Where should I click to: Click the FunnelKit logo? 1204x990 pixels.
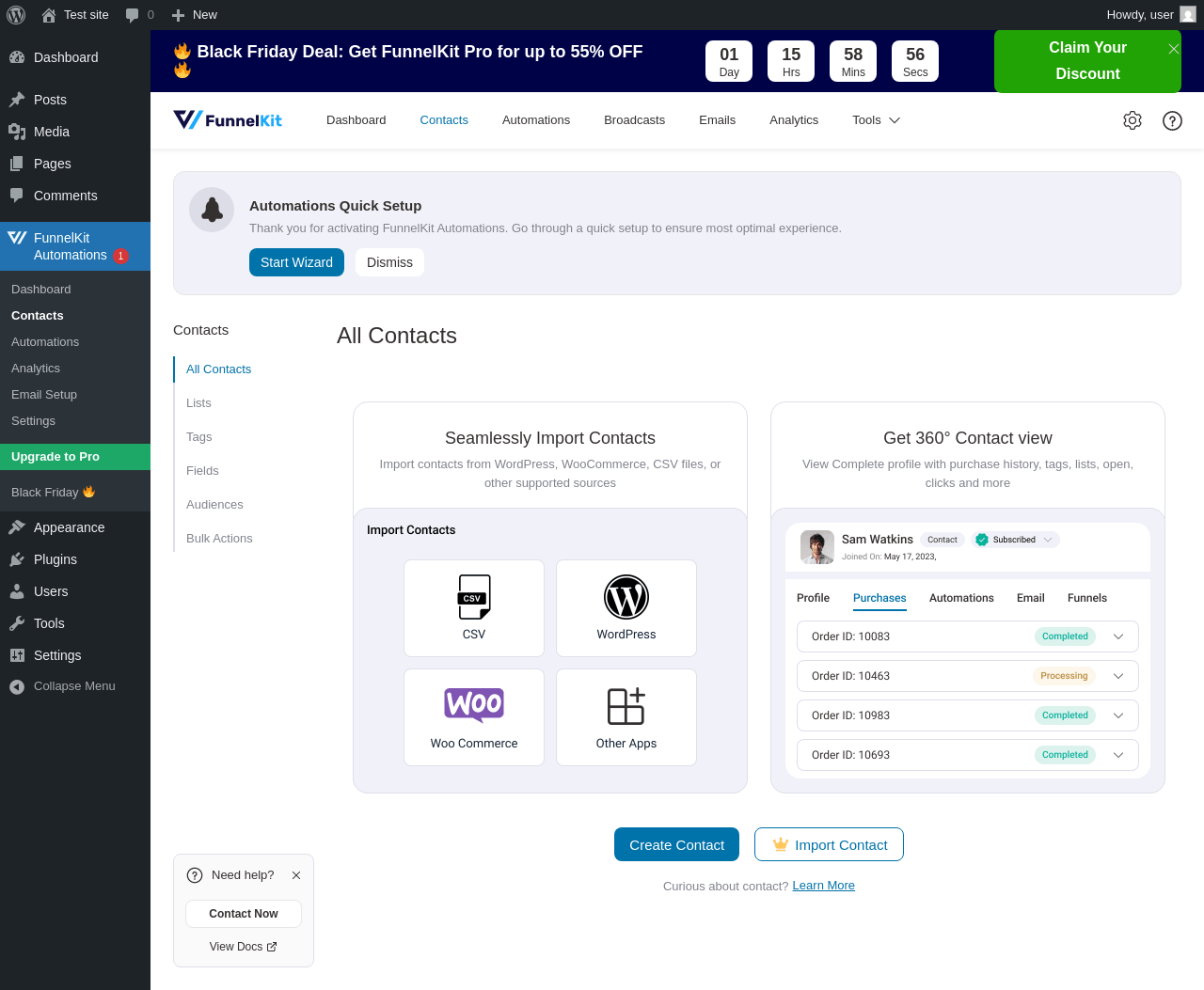click(228, 119)
